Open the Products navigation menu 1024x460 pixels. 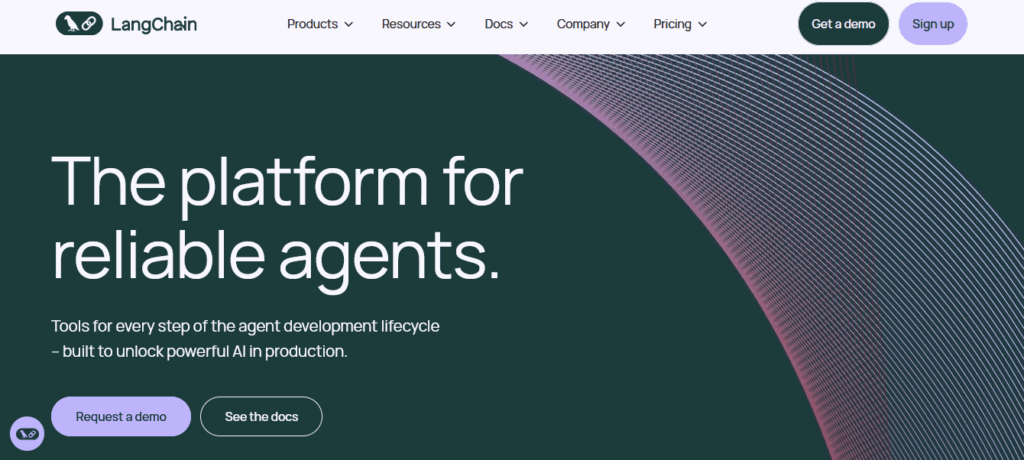click(x=312, y=24)
